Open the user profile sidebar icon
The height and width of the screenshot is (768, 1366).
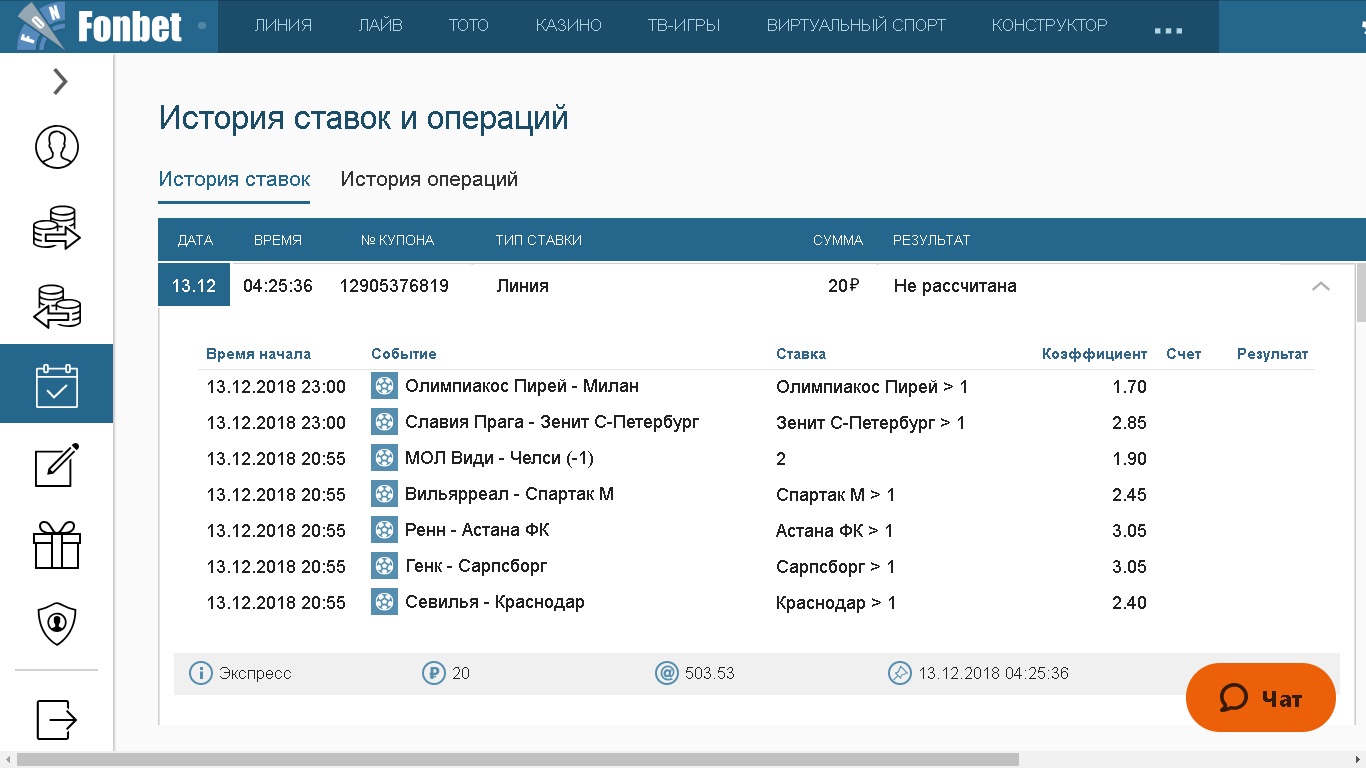click(57, 147)
